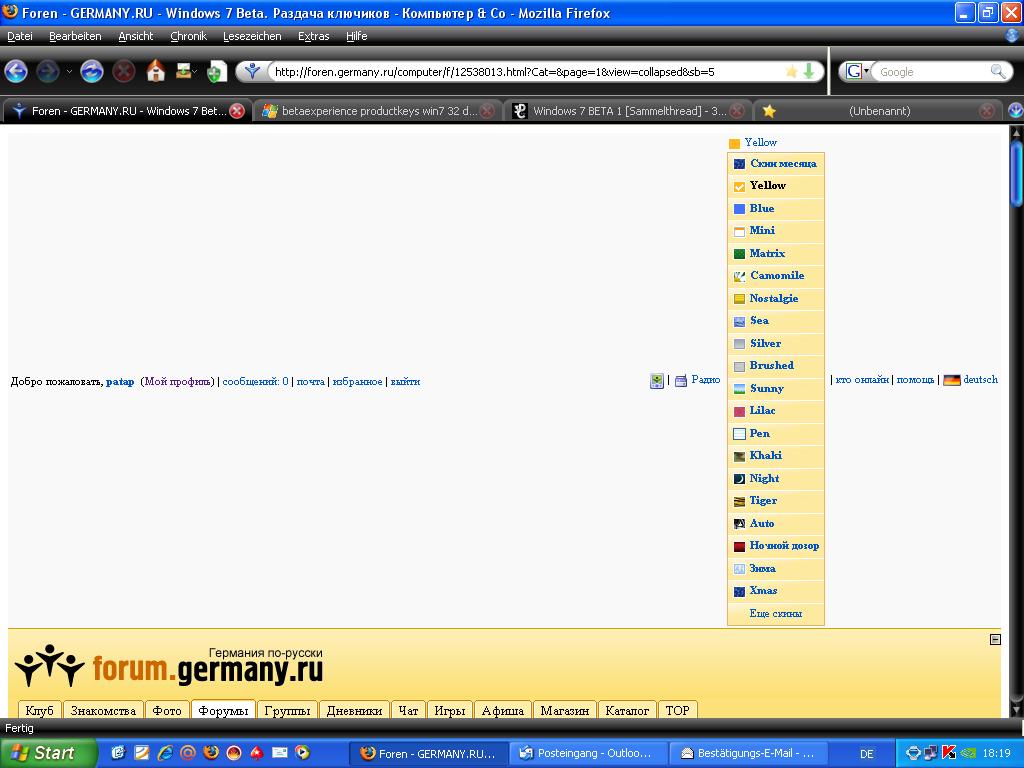Open the Знакомства site tab
Screen dimensions: 1024x768
pyautogui.click(x=103, y=710)
